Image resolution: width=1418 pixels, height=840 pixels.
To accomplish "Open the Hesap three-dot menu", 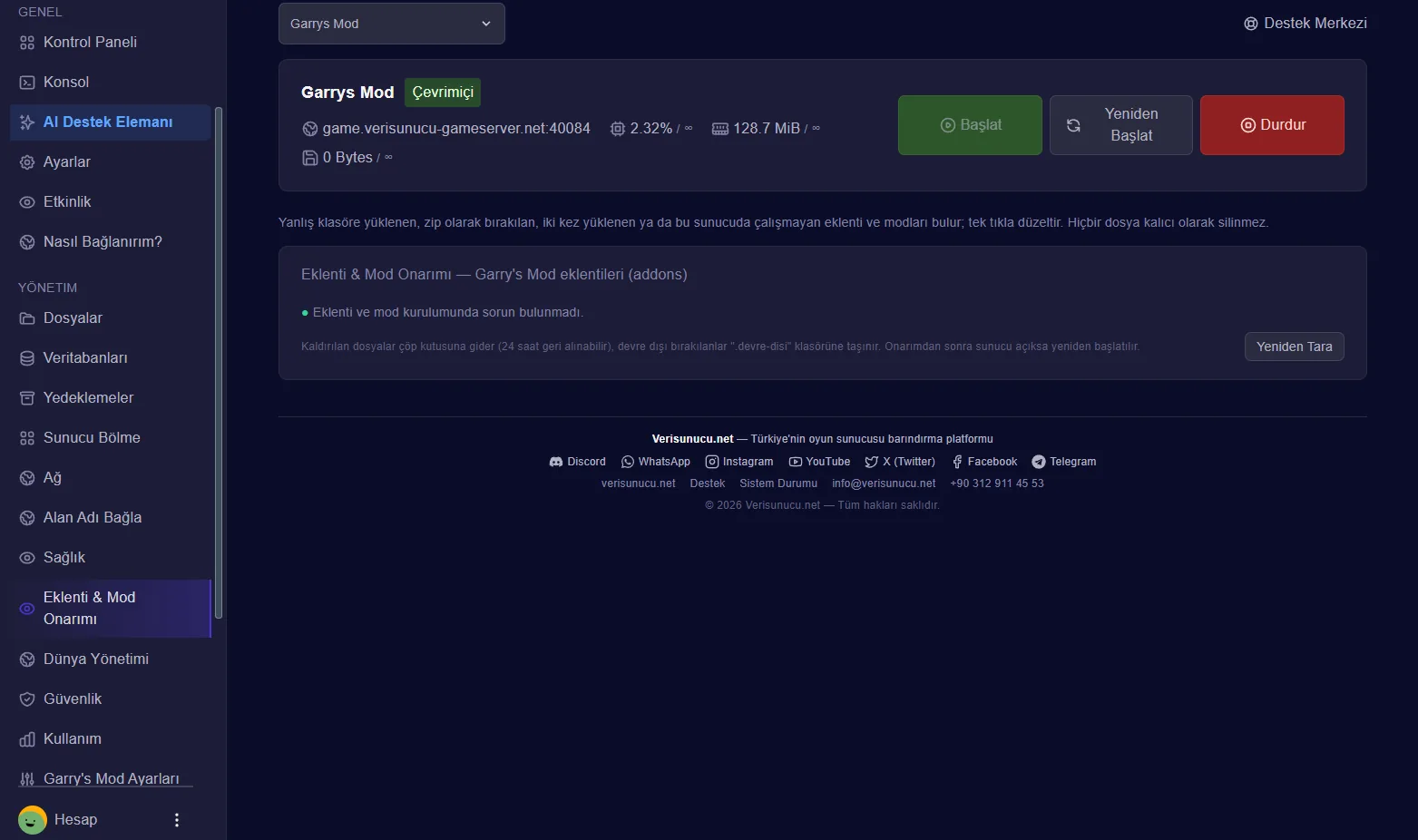I will 177,820.
